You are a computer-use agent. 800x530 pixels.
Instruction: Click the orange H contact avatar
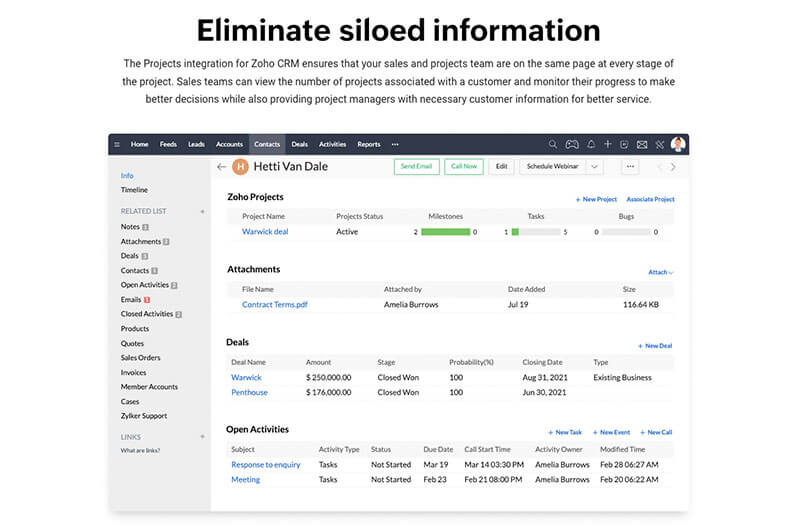[x=240, y=167]
